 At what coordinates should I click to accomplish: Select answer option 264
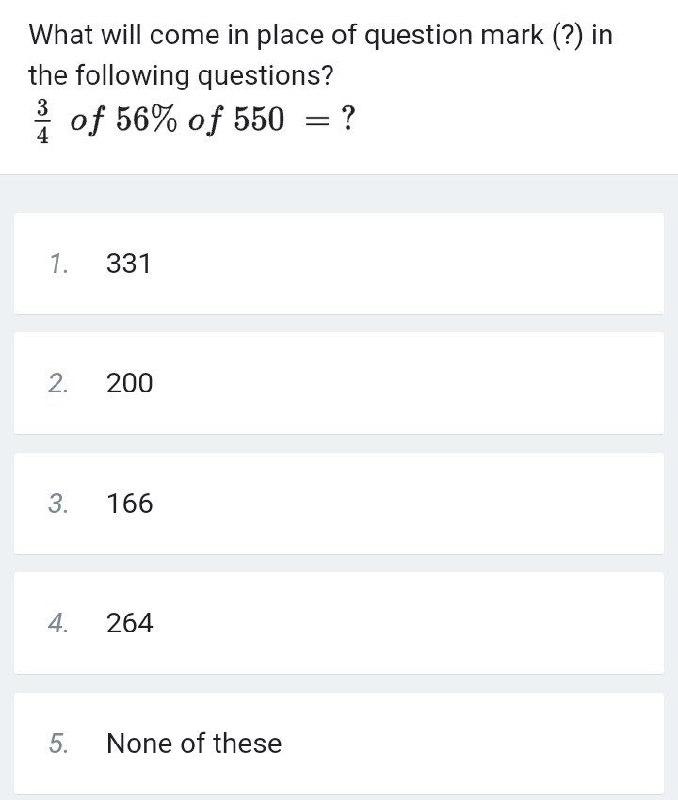339,623
